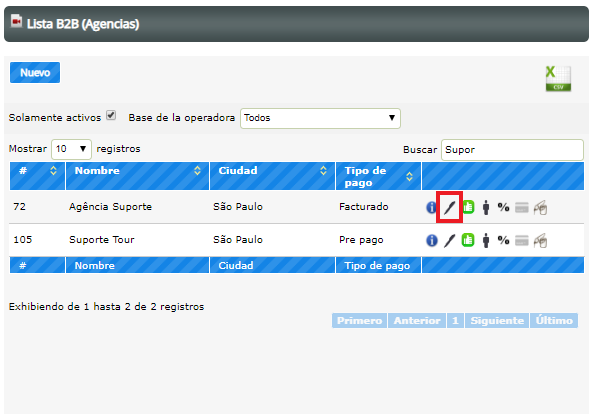Click the Nuevo button

[x=35, y=72]
